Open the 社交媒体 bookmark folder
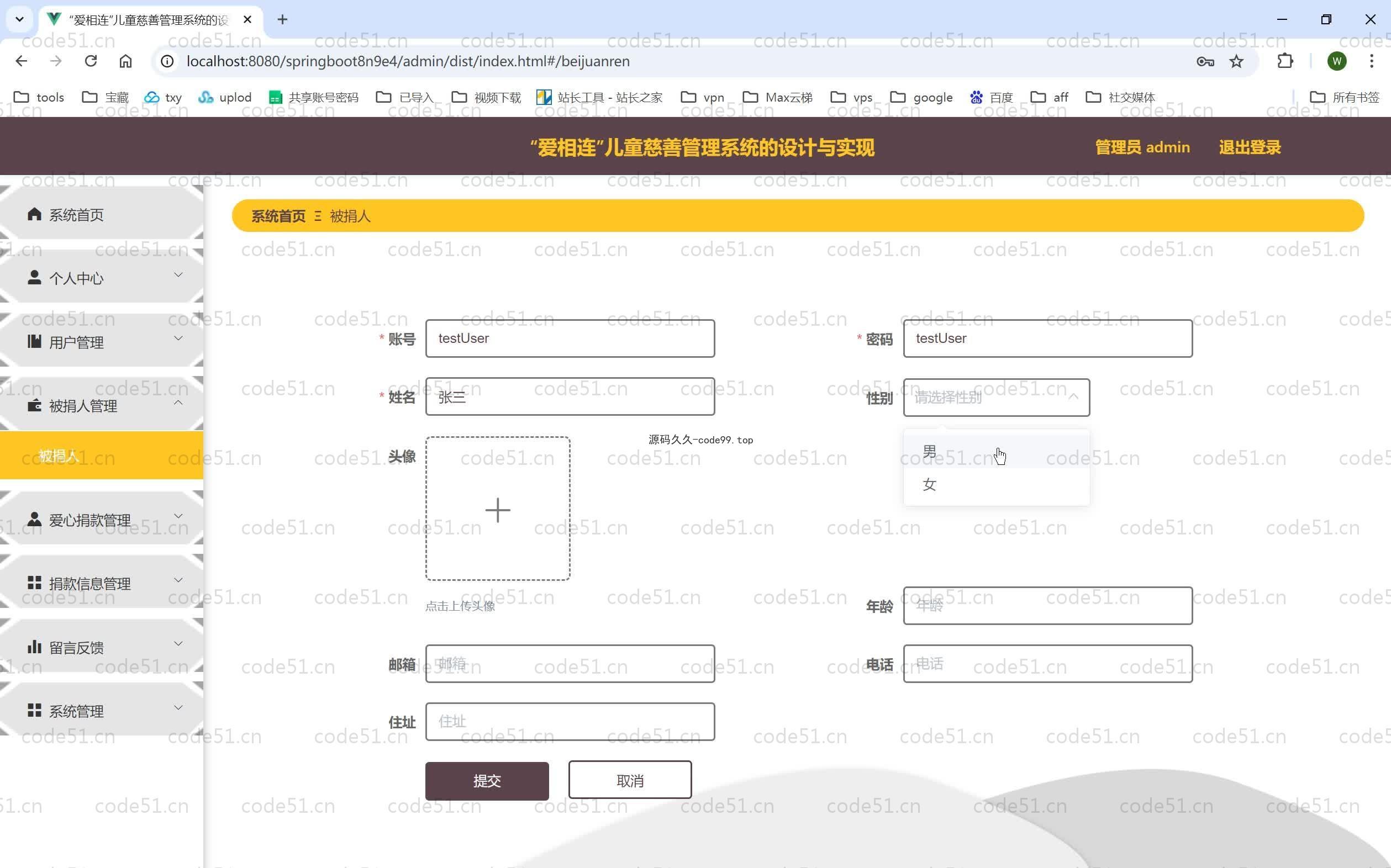This screenshot has height=868, width=1391. 1120,97
